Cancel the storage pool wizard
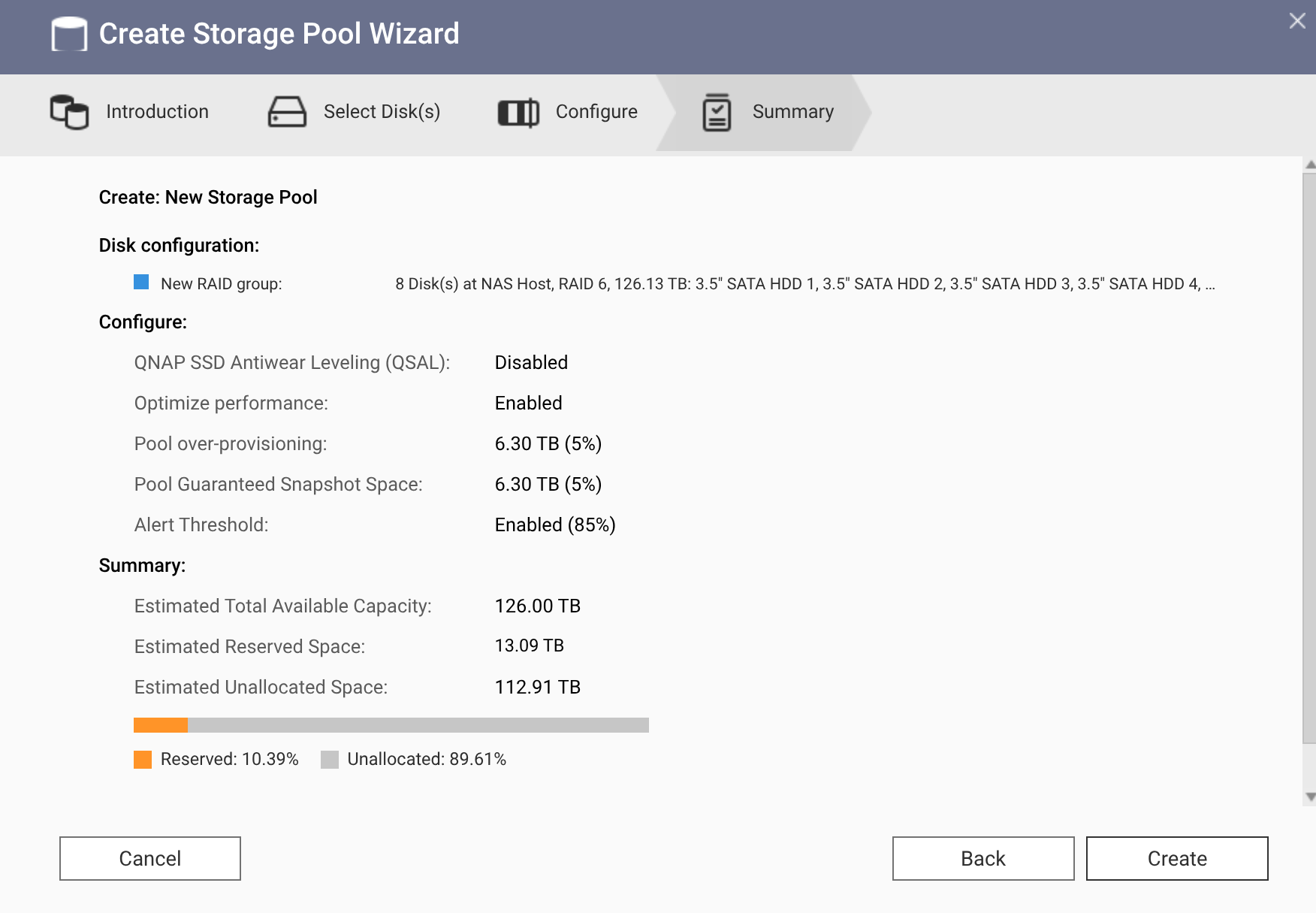Screen dimensions: 1316x913 click(x=150, y=858)
